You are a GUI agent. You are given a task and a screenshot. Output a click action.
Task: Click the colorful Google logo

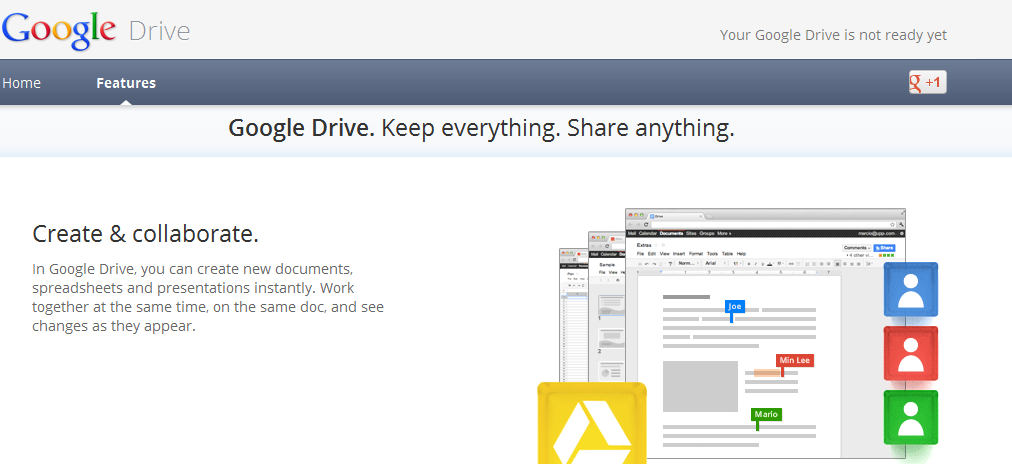point(58,32)
